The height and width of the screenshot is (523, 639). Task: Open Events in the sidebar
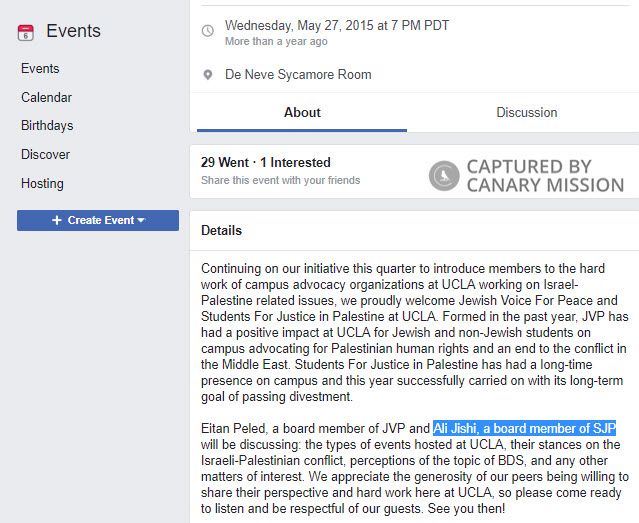pyautogui.click(x=40, y=68)
